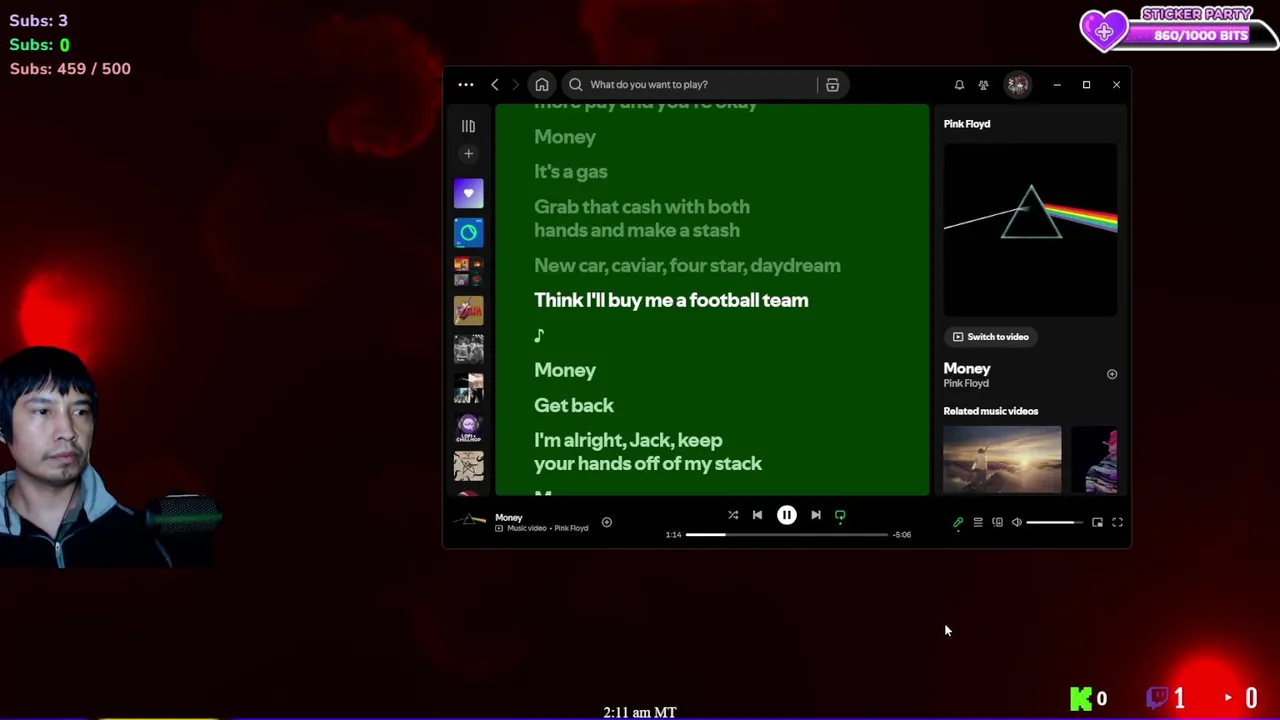Skip to next track
This screenshot has height=720, width=1280.
pyautogui.click(x=816, y=515)
